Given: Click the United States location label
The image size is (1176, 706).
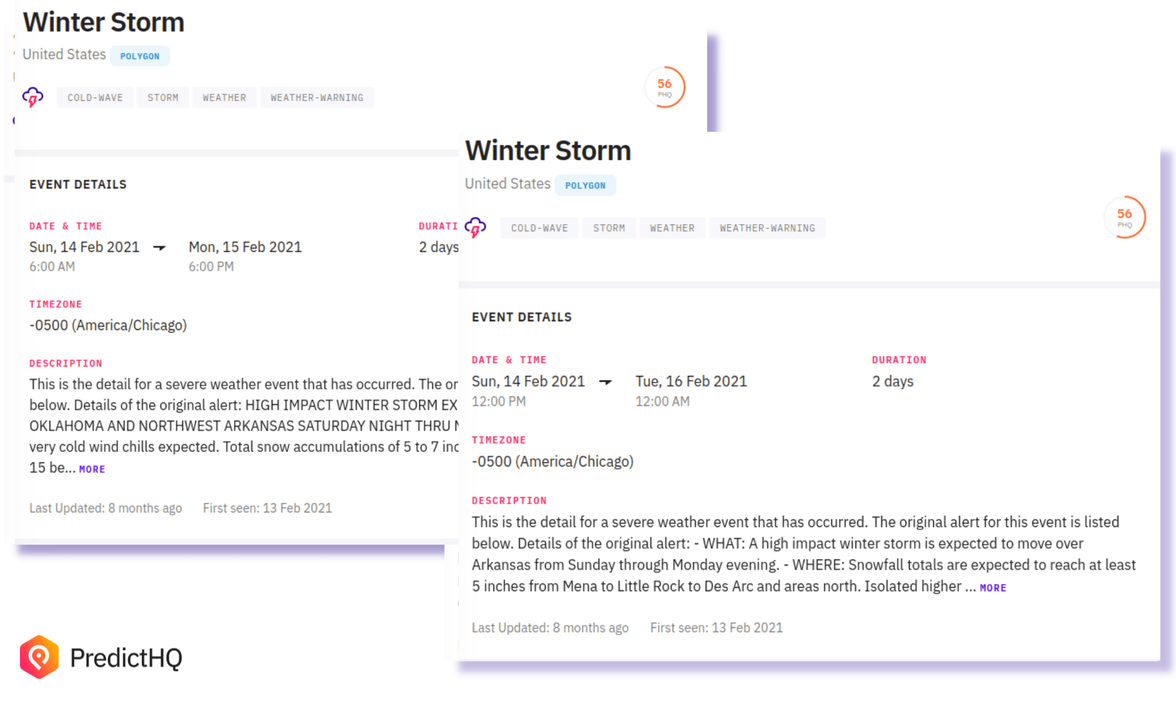Looking at the screenshot, I should pos(506,184).
